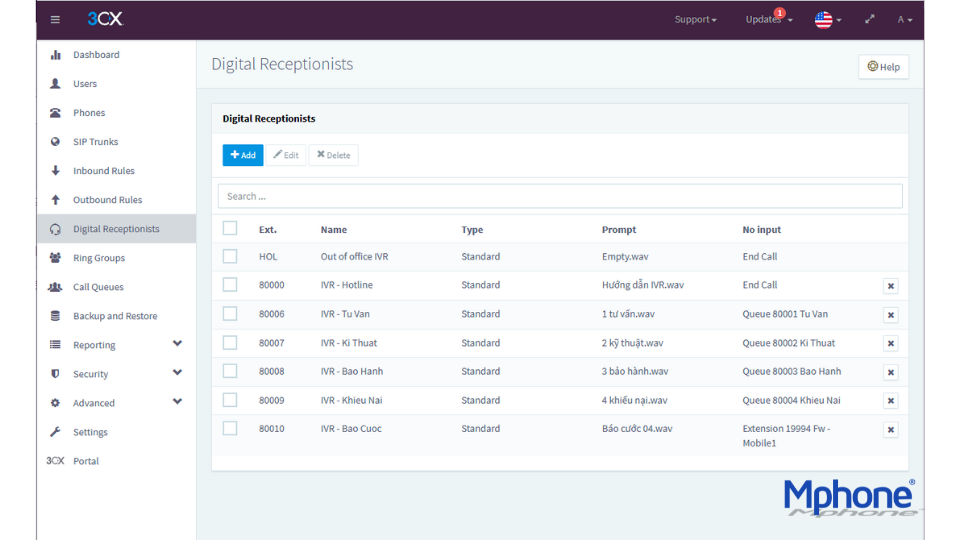Screen dimensions: 960x540
Task: Click the 'Hướng dẫn IVR.wav' prompt cell
Action: [643, 285]
